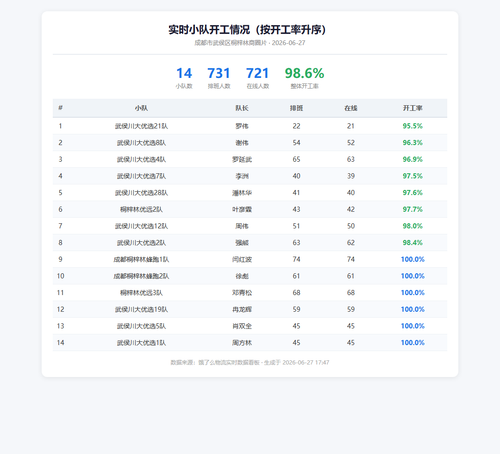Click scheduled count 45 in row 13
The width and height of the screenshot is (500, 454).
click(x=296, y=326)
